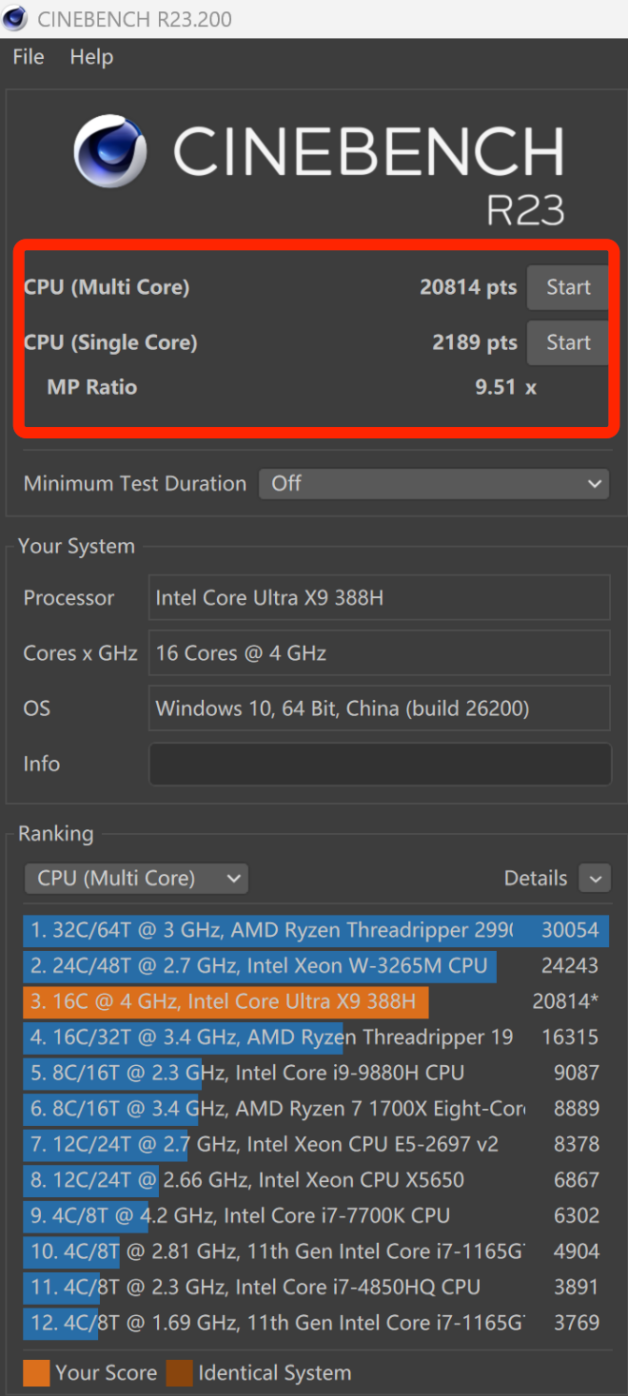Open the Minimum Test Duration dropdown
Viewport: 628px width, 1396px height.
coord(433,484)
